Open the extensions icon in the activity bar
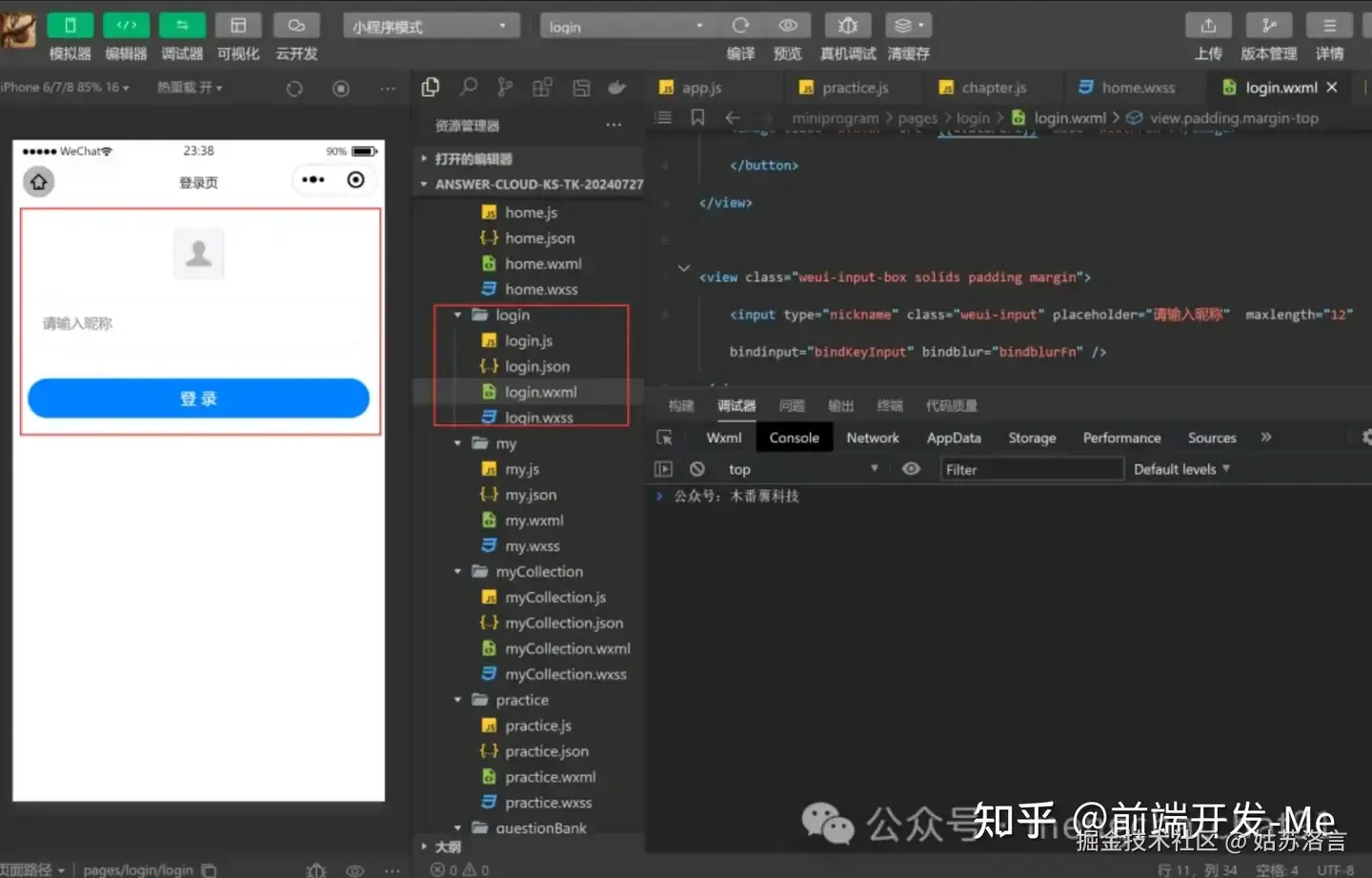The image size is (1372, 878). coord(542,88)
